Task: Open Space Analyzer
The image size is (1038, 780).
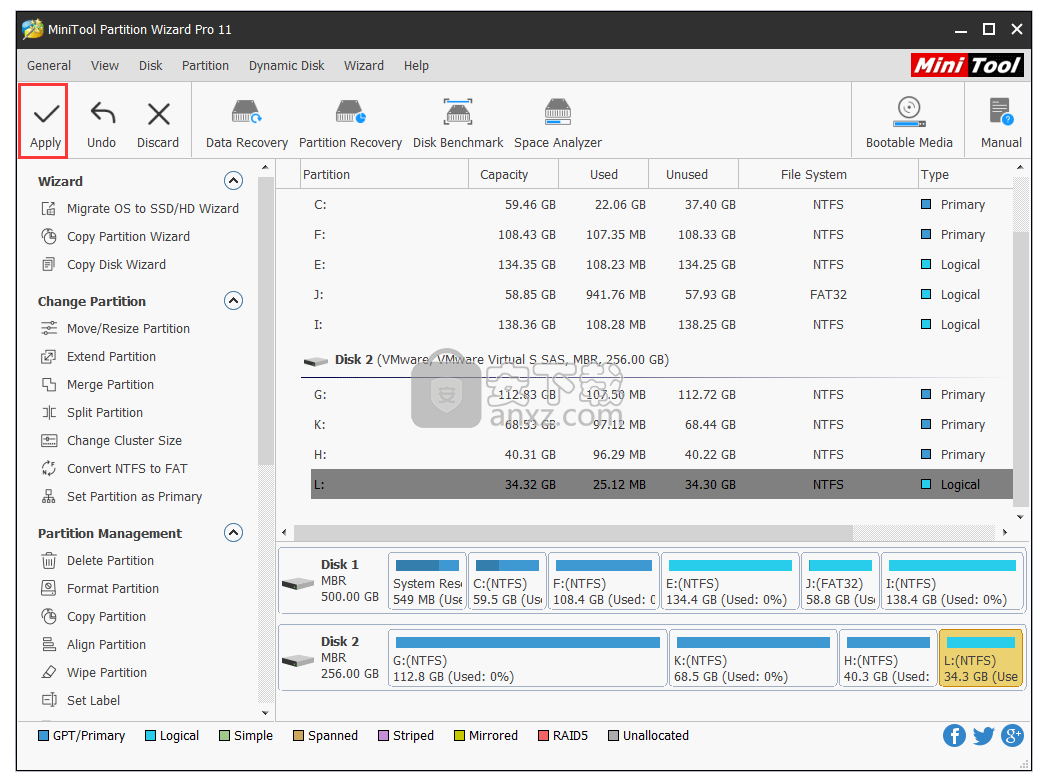Action: pos(557,124)
